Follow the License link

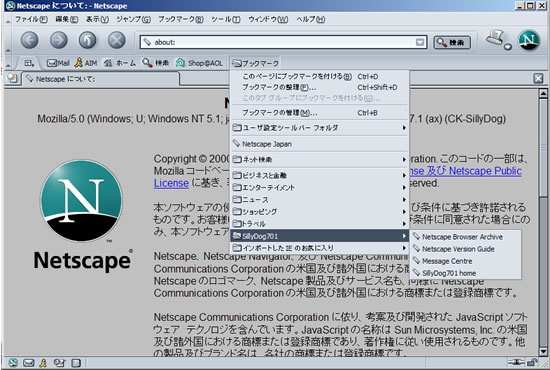pos(171,183)
